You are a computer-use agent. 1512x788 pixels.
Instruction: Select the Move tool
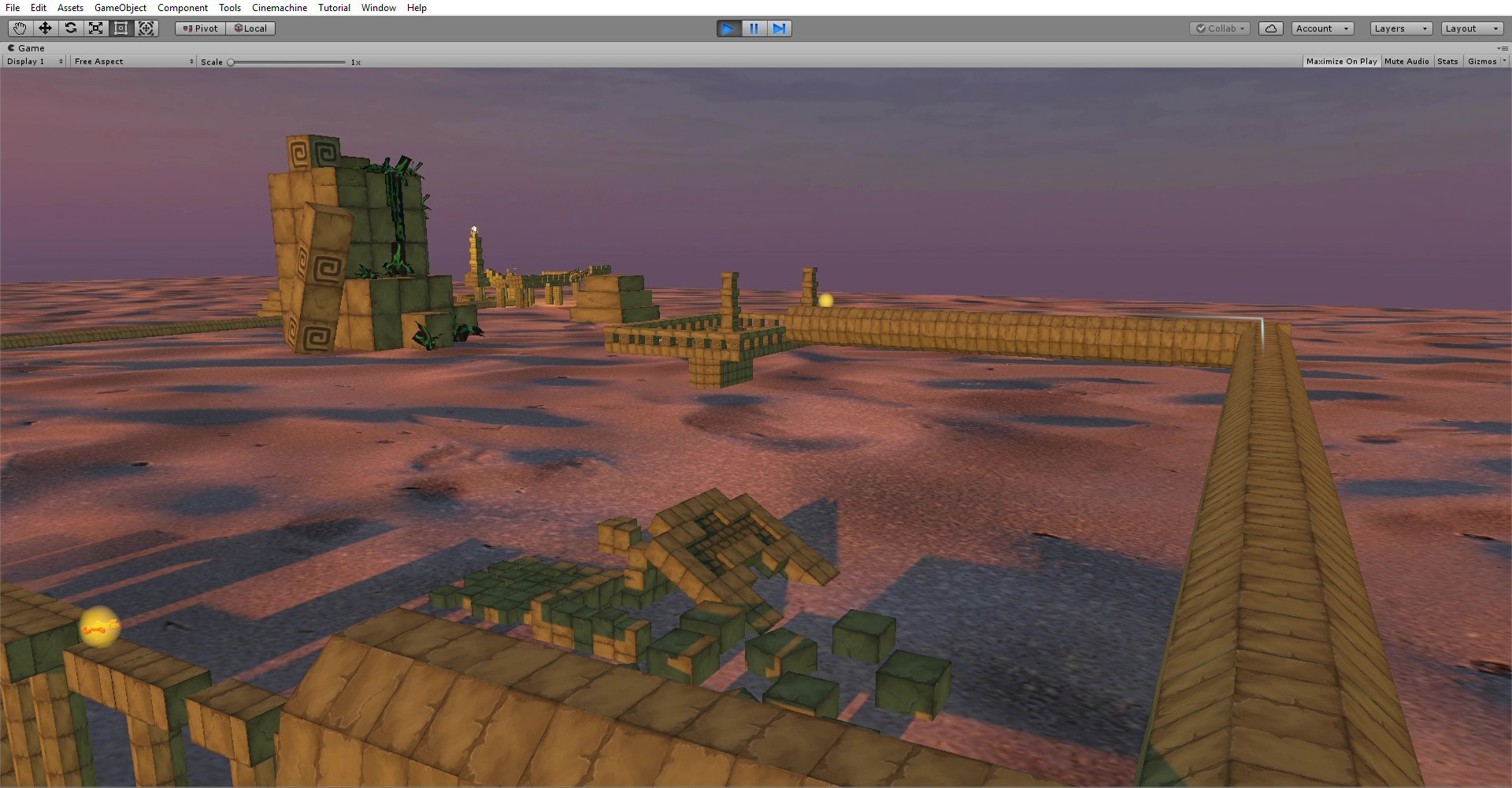click(x=45, y=28)
